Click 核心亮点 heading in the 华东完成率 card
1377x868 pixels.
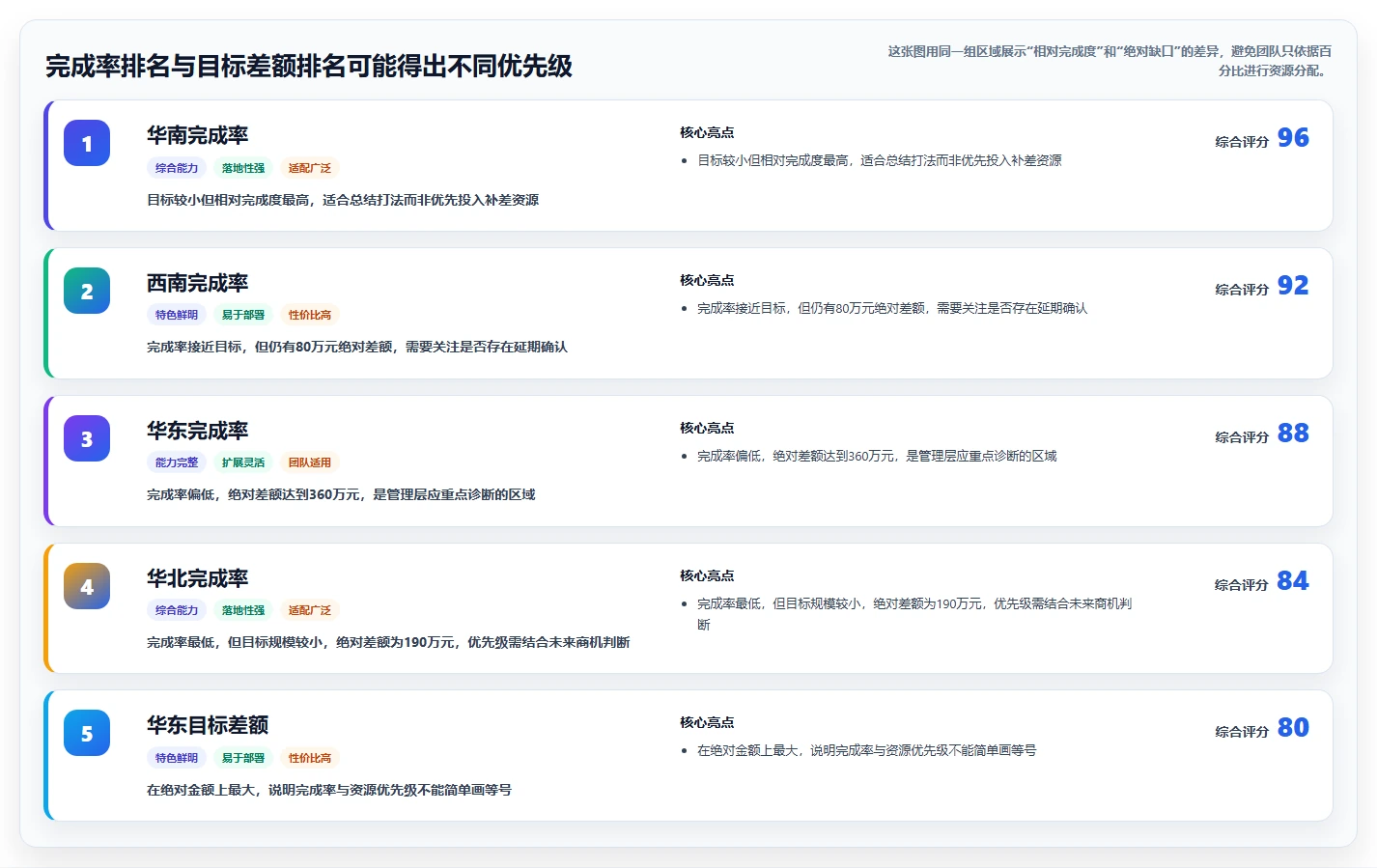coord(707,429)
